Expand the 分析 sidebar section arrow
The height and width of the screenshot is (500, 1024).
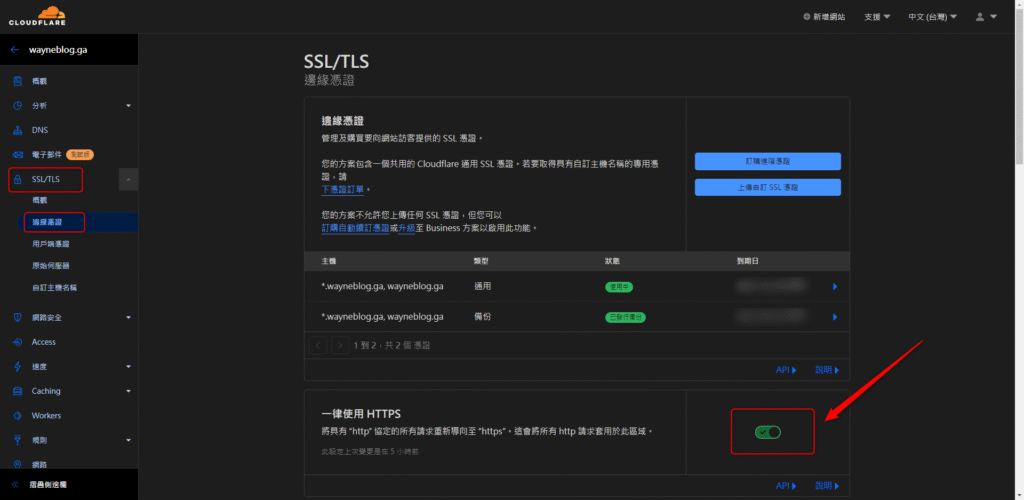128,106
